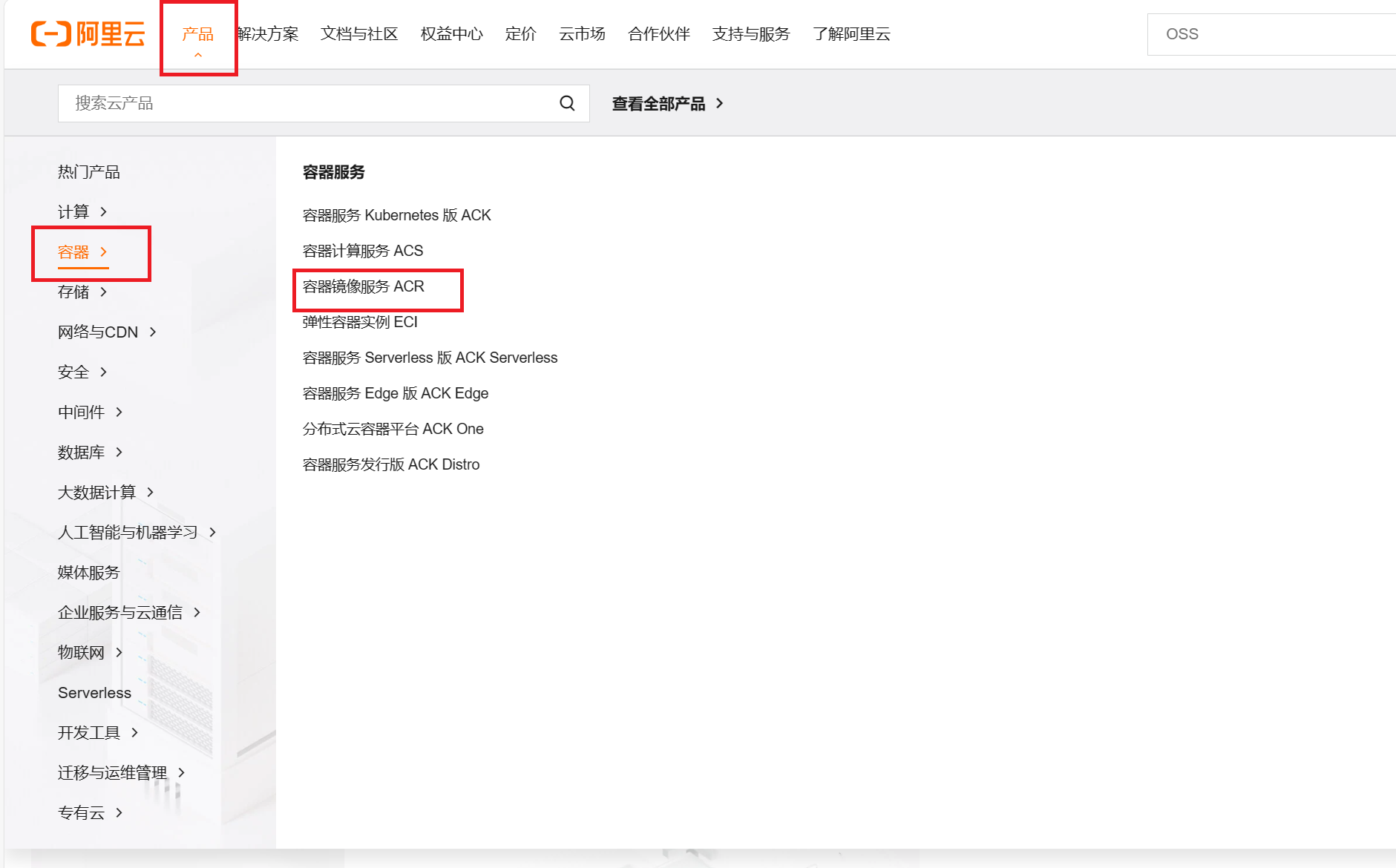Image resolution: width=1396 pixels, height=868 pixels.
Task: Expand the 数据库 category chevron
Action: tap(119, 453)
